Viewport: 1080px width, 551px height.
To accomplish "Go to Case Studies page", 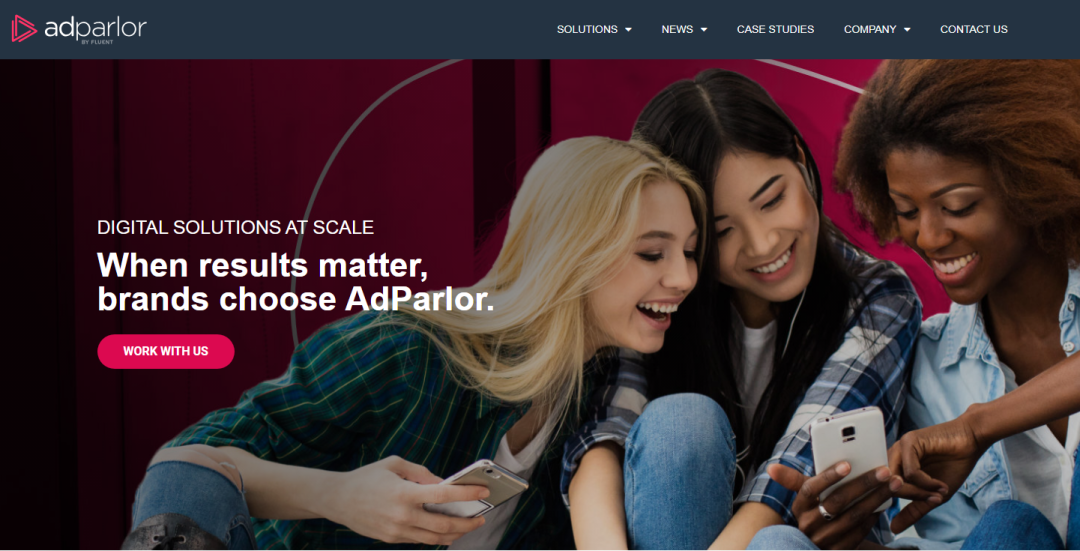I will [x=776, y=29].
